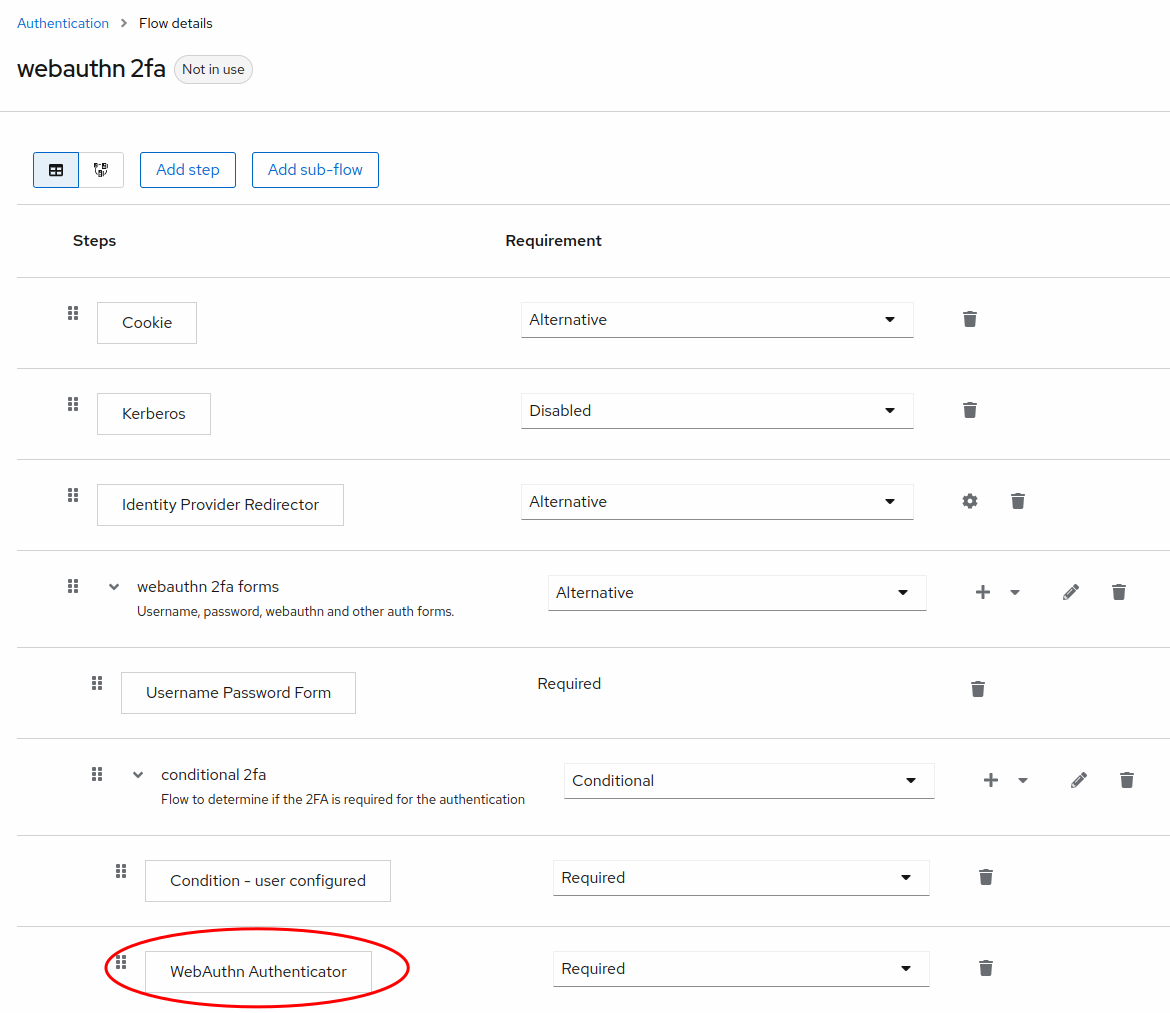
Task: Delete the WebAuthn Authenticator step with trash icon
Action: pos(985,968)
